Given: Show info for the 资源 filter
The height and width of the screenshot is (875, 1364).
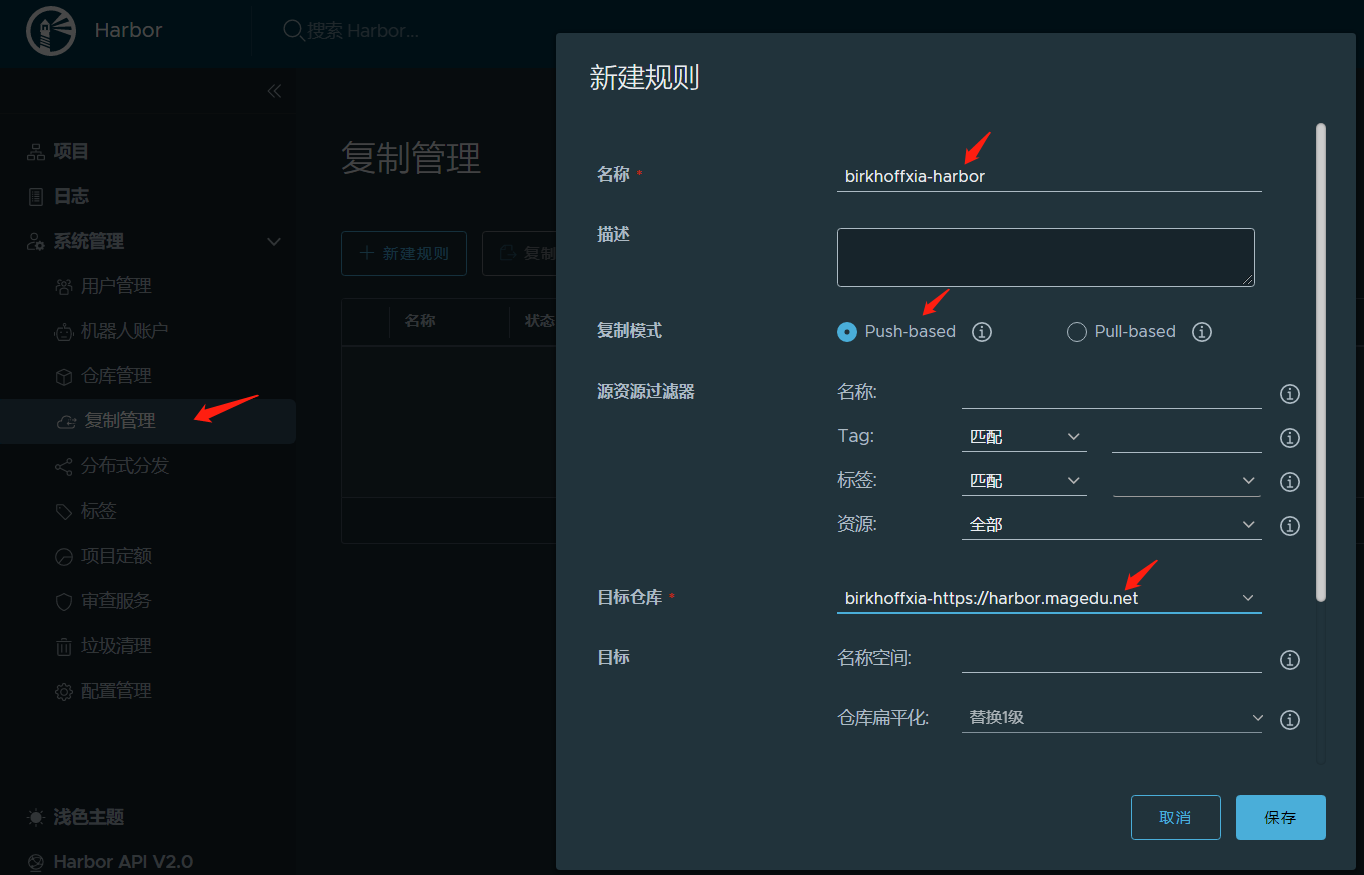Looking at the screenshot, I should [x=1290, y=526].
